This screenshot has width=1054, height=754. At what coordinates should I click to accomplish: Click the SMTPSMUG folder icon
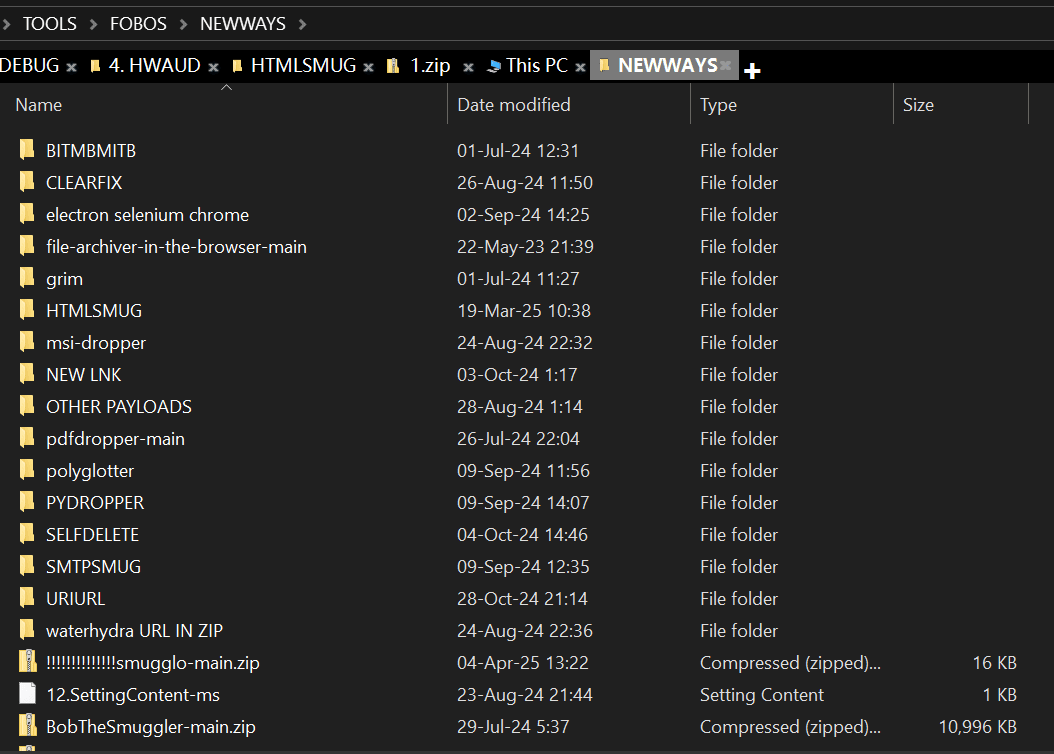point(27,566)
